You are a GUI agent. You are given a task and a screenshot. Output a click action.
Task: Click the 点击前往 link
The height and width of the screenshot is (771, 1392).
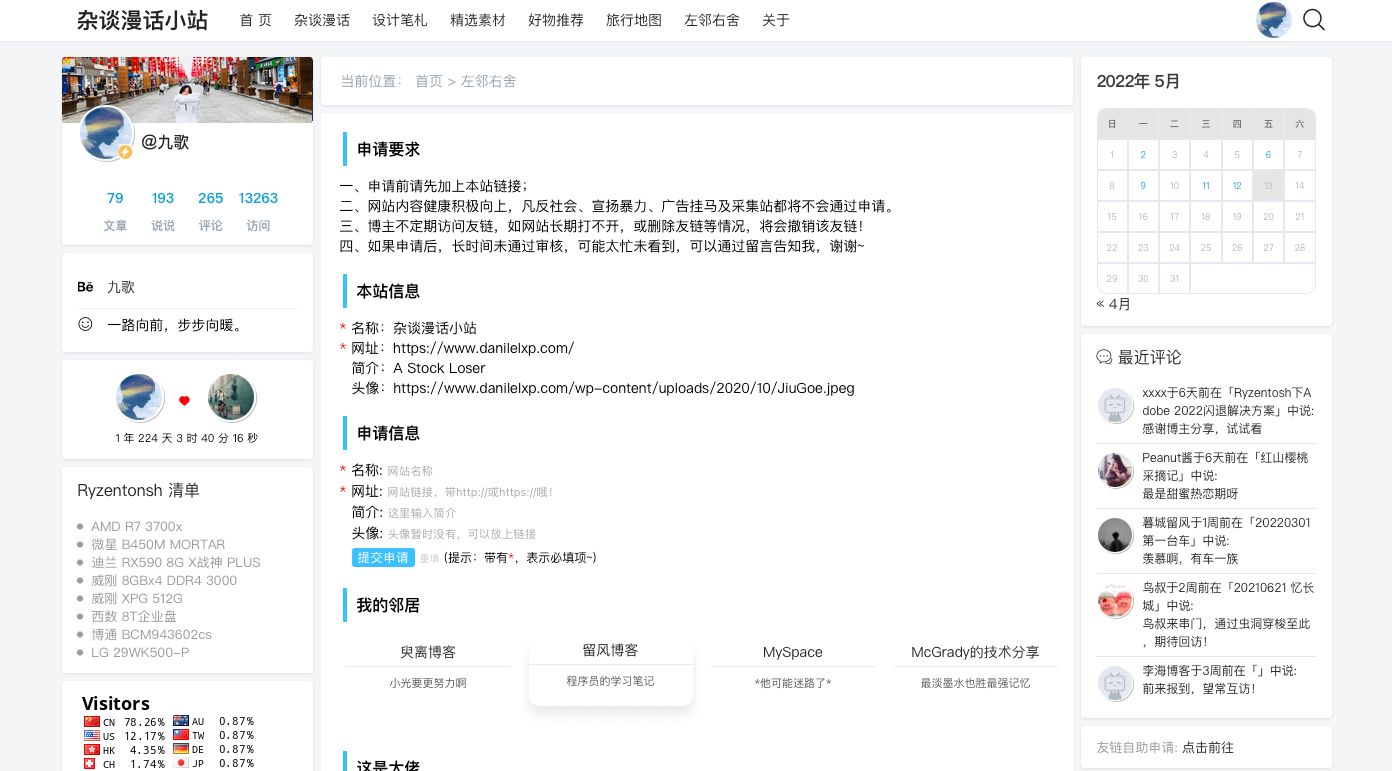point(1208,747)
